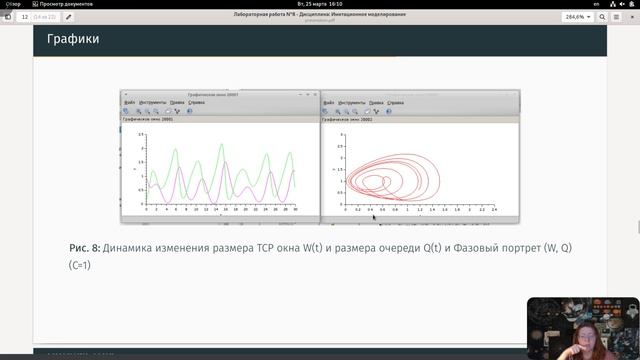Click the page number field showing 12
640x360 pixels.
click(x=25, y=17)
